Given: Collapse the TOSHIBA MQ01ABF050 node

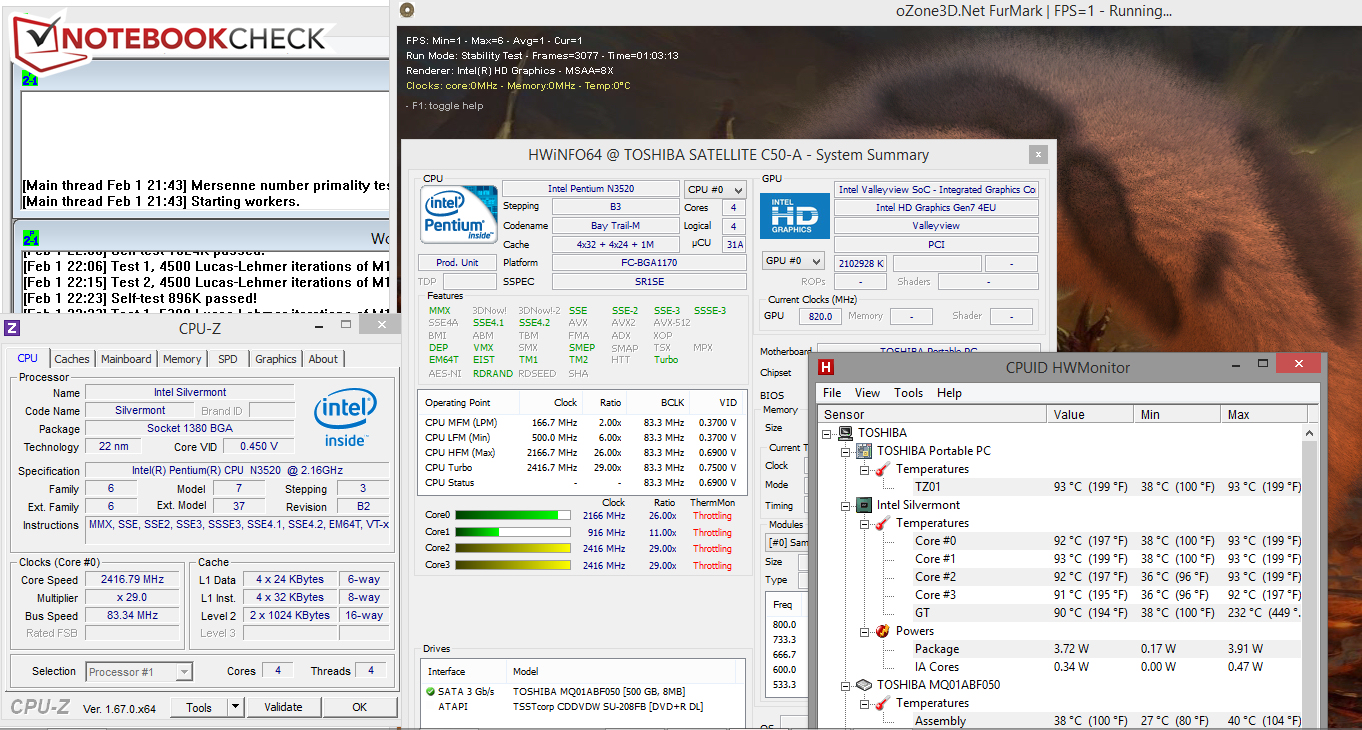Looking at the screenshot, I should pyautogui.click(x=846, y=685).
